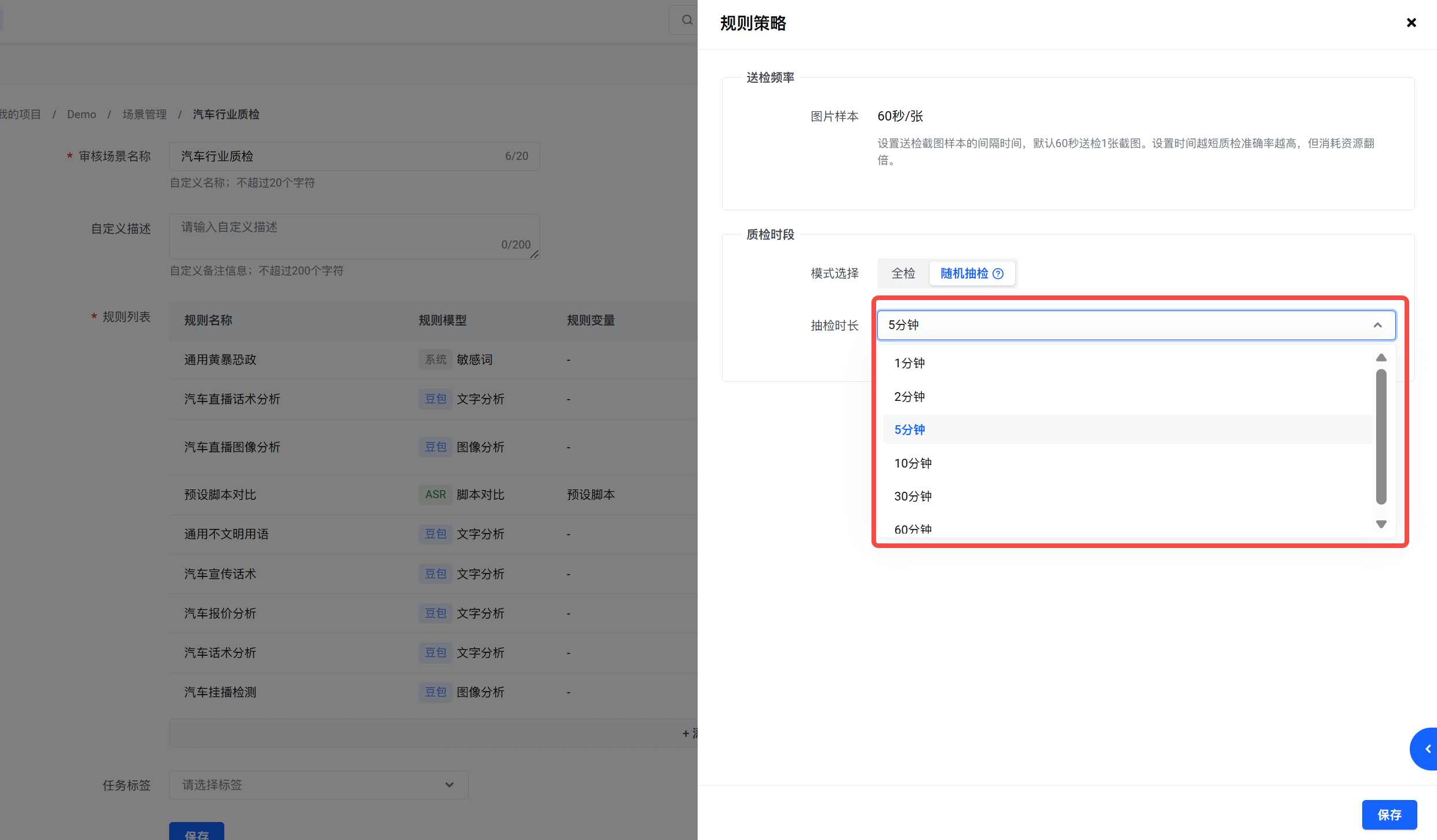Select the 汽车话术分析 rule row
Screen dimensions: 1437x840
[433, 653]
